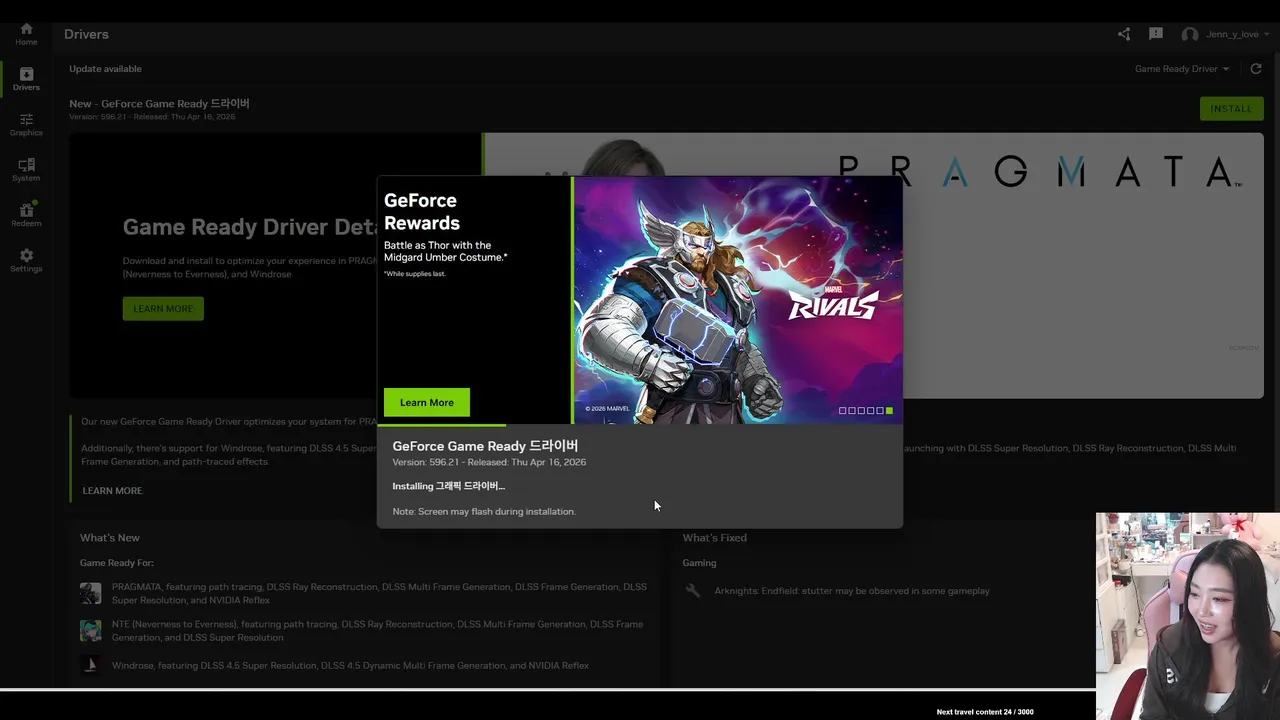Viewport: 1280px width, 720px height.
Task: Click the green INSTALL button
Action: [1231, 109]
